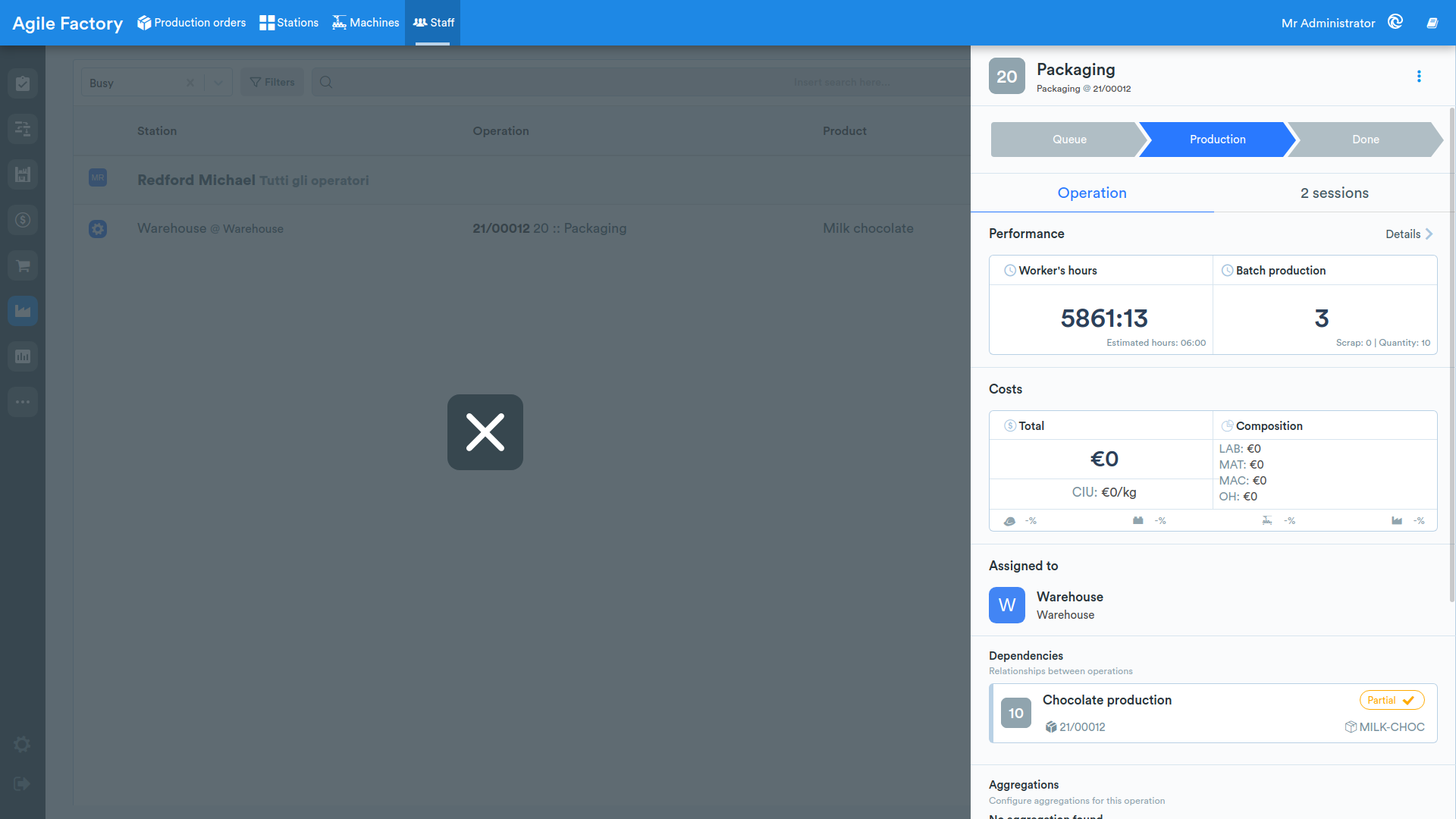Open the Mr Administrator user menu
1456x819 pixels.
[1328, 23]
